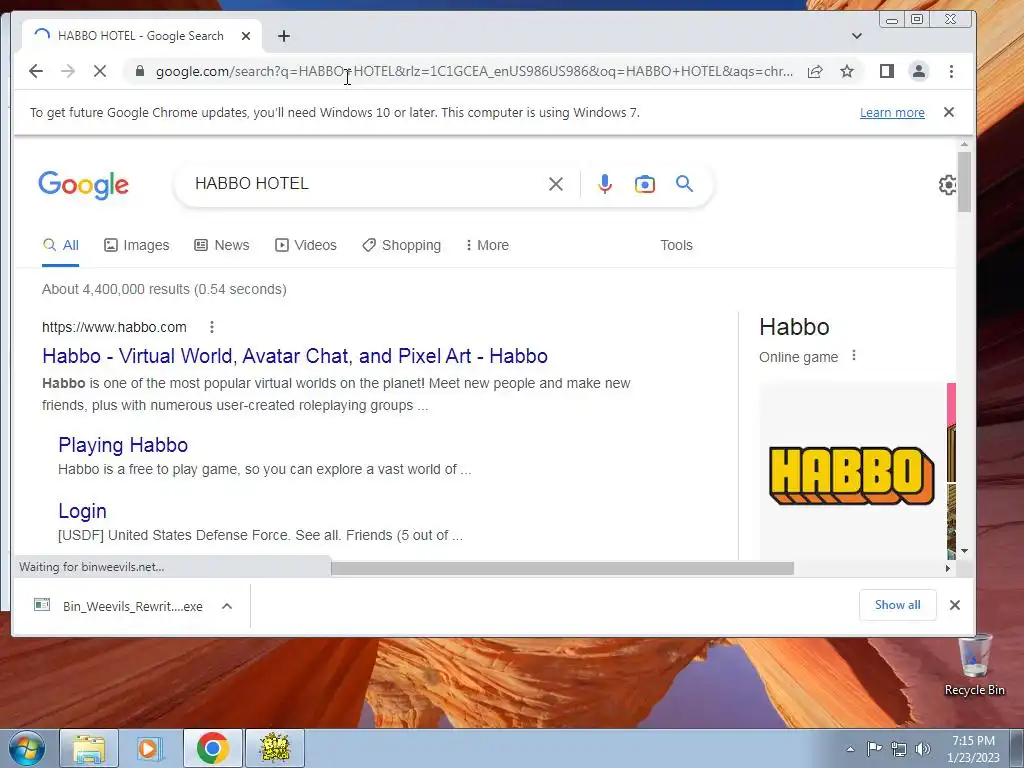Switch to Videos results
This screenshot has width=1024, height=768.
coord(306,246)
